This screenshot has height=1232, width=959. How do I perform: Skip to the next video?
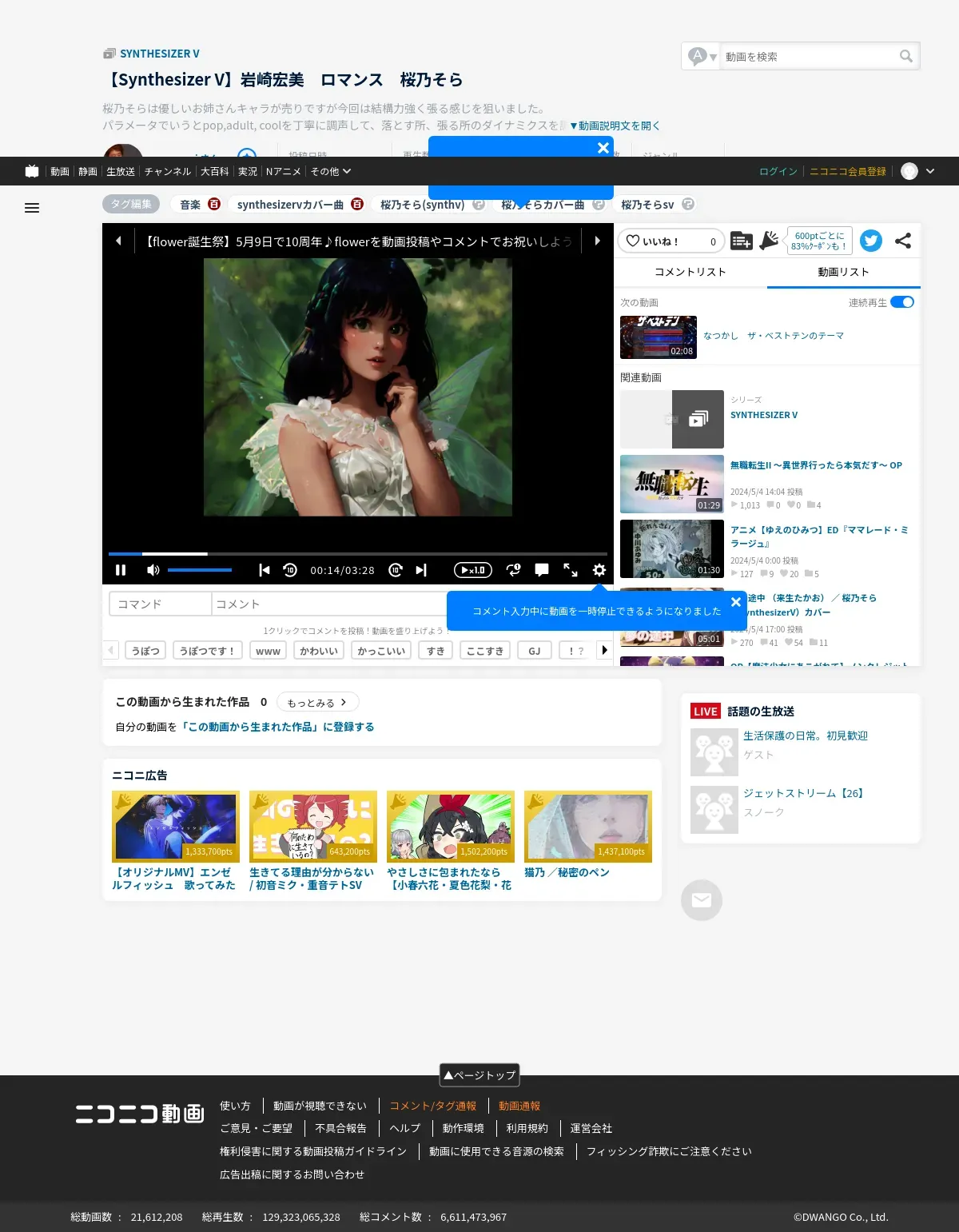[x=421, y=570]
